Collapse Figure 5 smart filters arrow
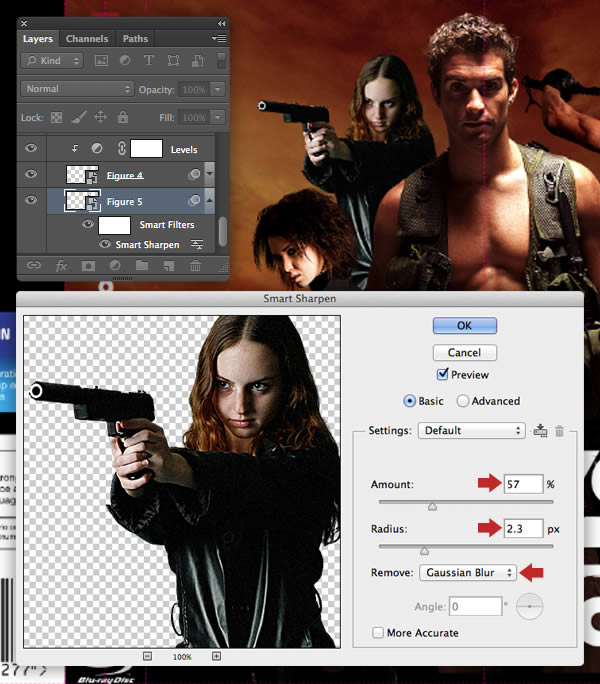Viewport: 600px width, 684px height. point(210,200)
